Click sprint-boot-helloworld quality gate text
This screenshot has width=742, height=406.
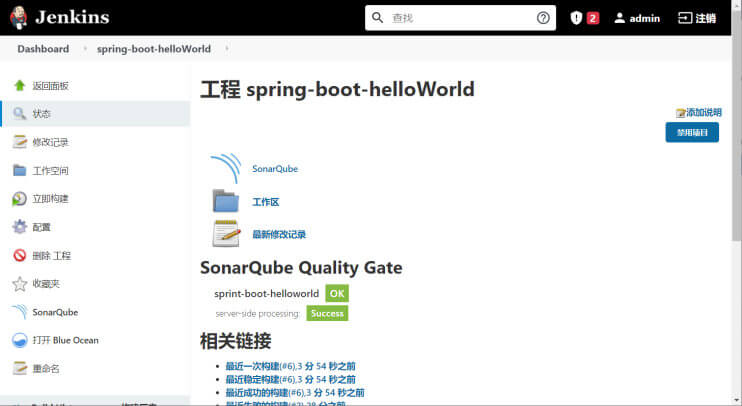click(266, 293)
